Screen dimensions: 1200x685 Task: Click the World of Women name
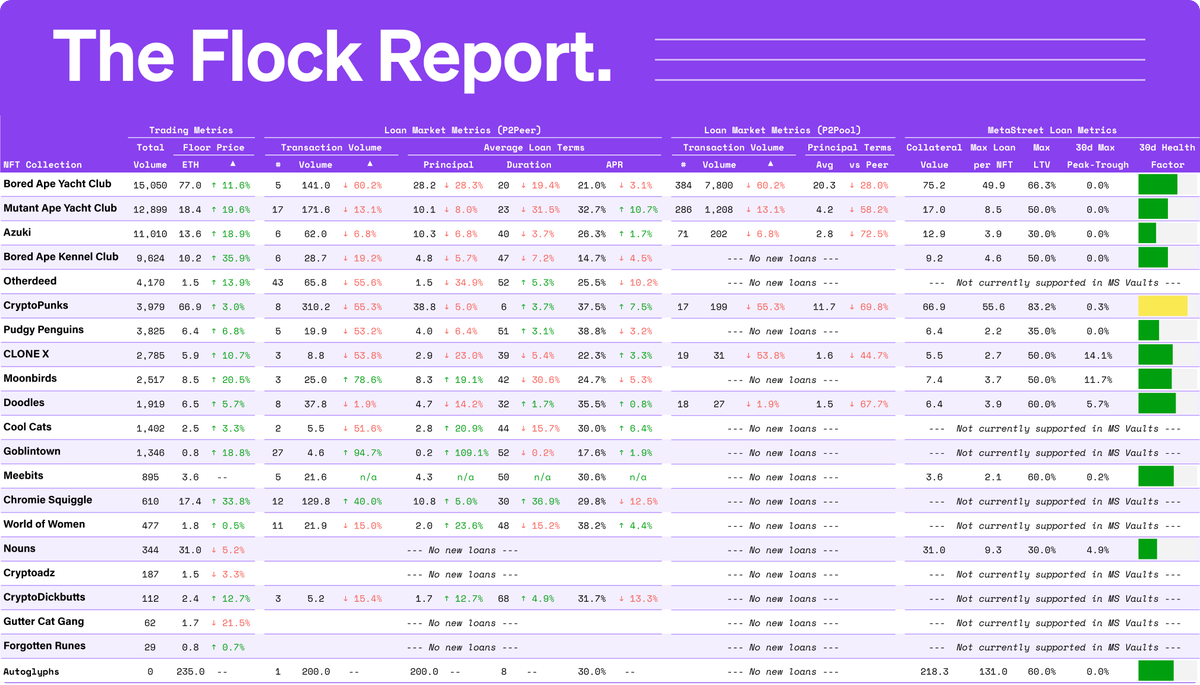(x=44, y=524)
